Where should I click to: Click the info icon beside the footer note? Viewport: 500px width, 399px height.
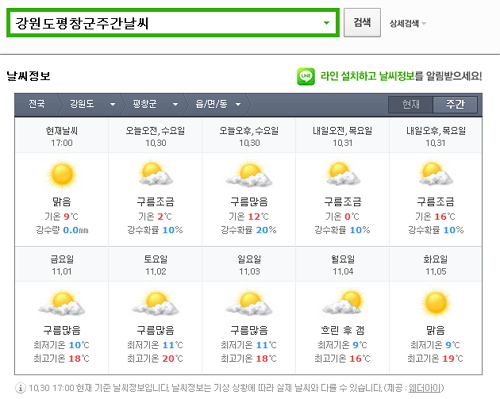[20, 388]
